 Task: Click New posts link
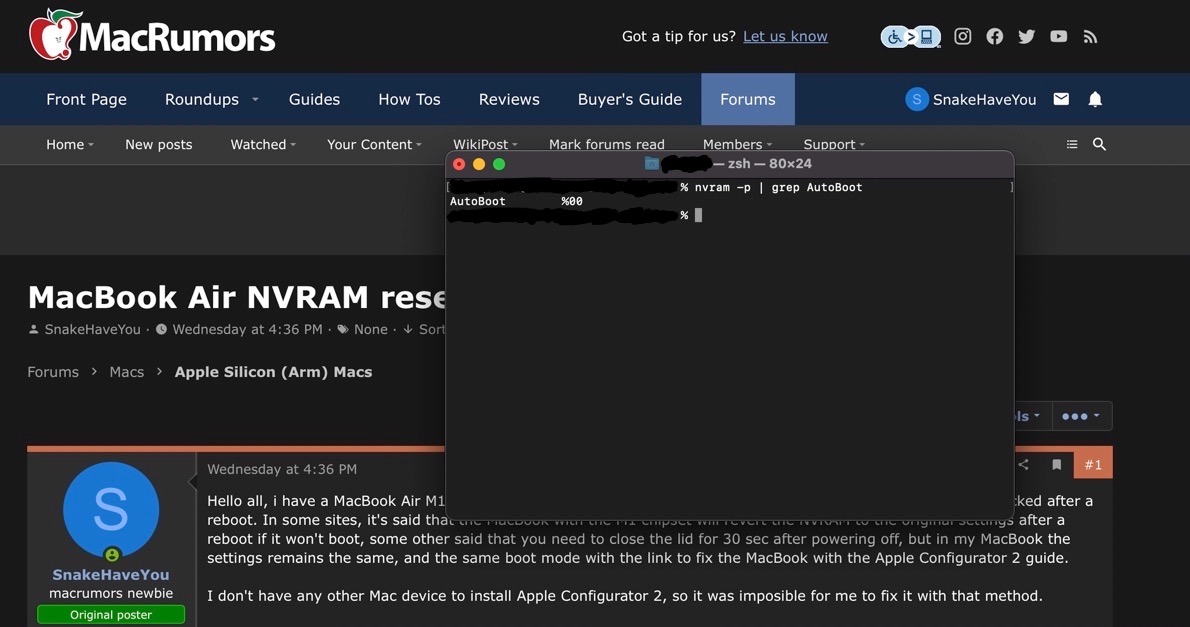point(159,144)
